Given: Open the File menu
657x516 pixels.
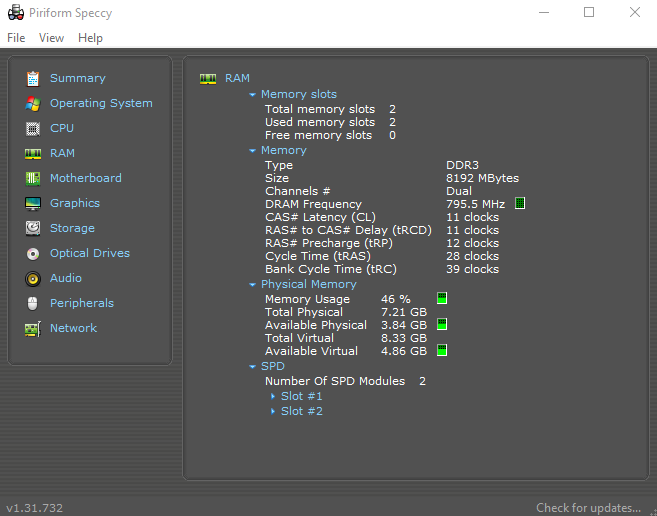Looking at the screenshot, I should pyautogui.click(x=16, y=38).
